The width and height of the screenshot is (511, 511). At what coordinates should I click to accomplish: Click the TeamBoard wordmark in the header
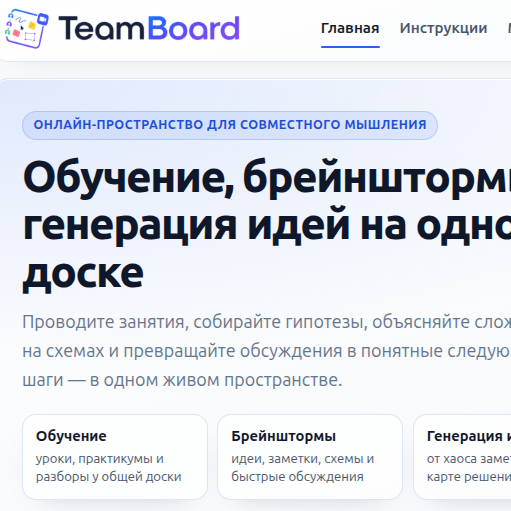pos(149,28)
